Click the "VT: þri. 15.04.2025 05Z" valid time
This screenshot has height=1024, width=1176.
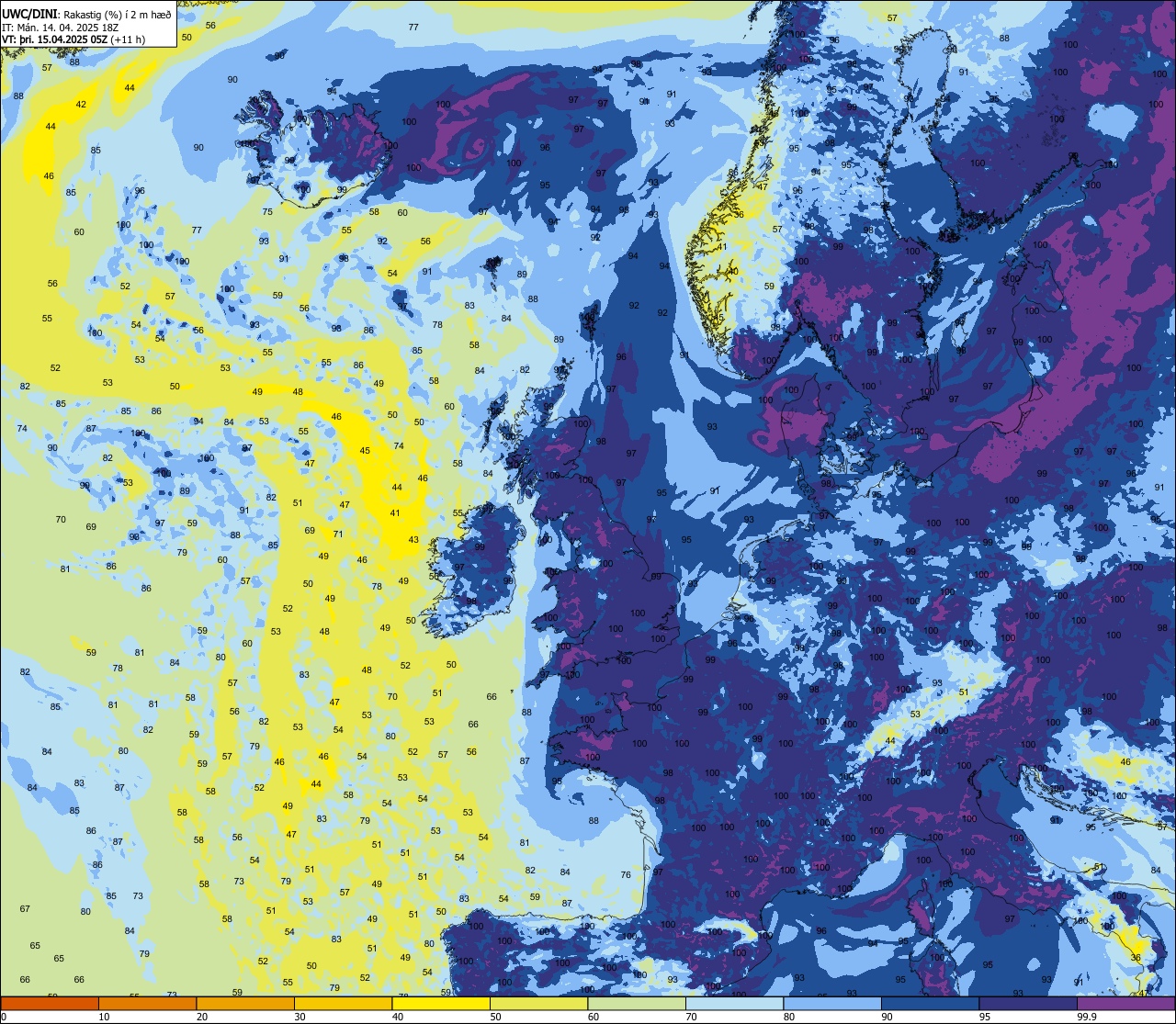[x=55, y=39]
